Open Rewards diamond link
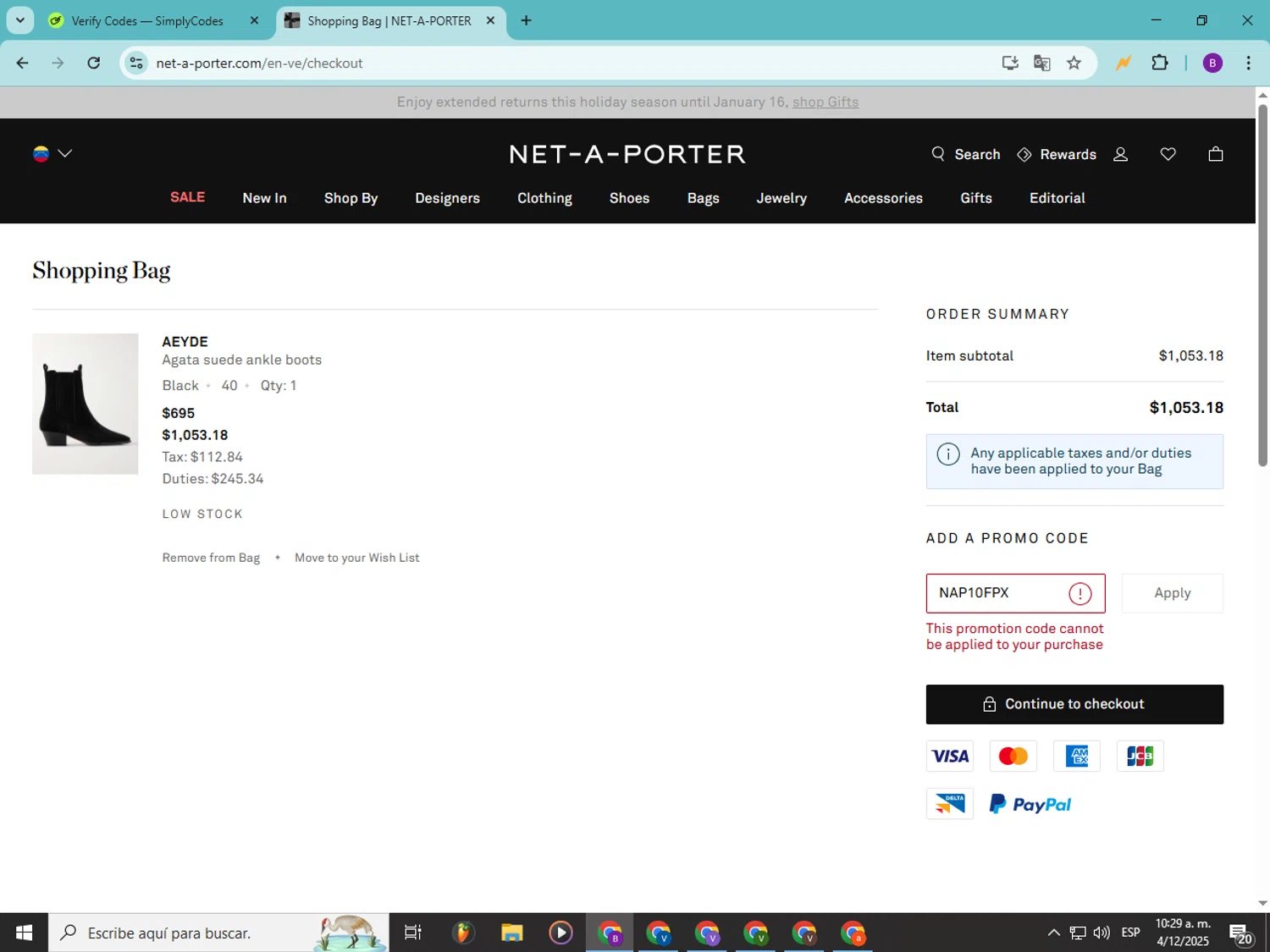This screenshot has width=1270, height=952. click(1057, 154)
